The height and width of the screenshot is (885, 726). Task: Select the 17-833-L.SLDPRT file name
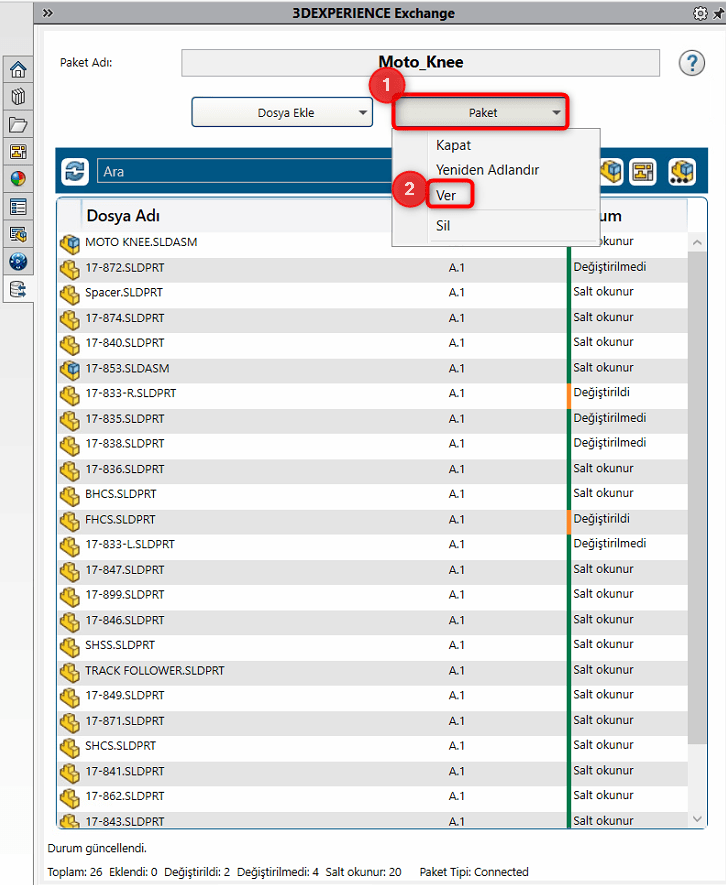point(130,544)
